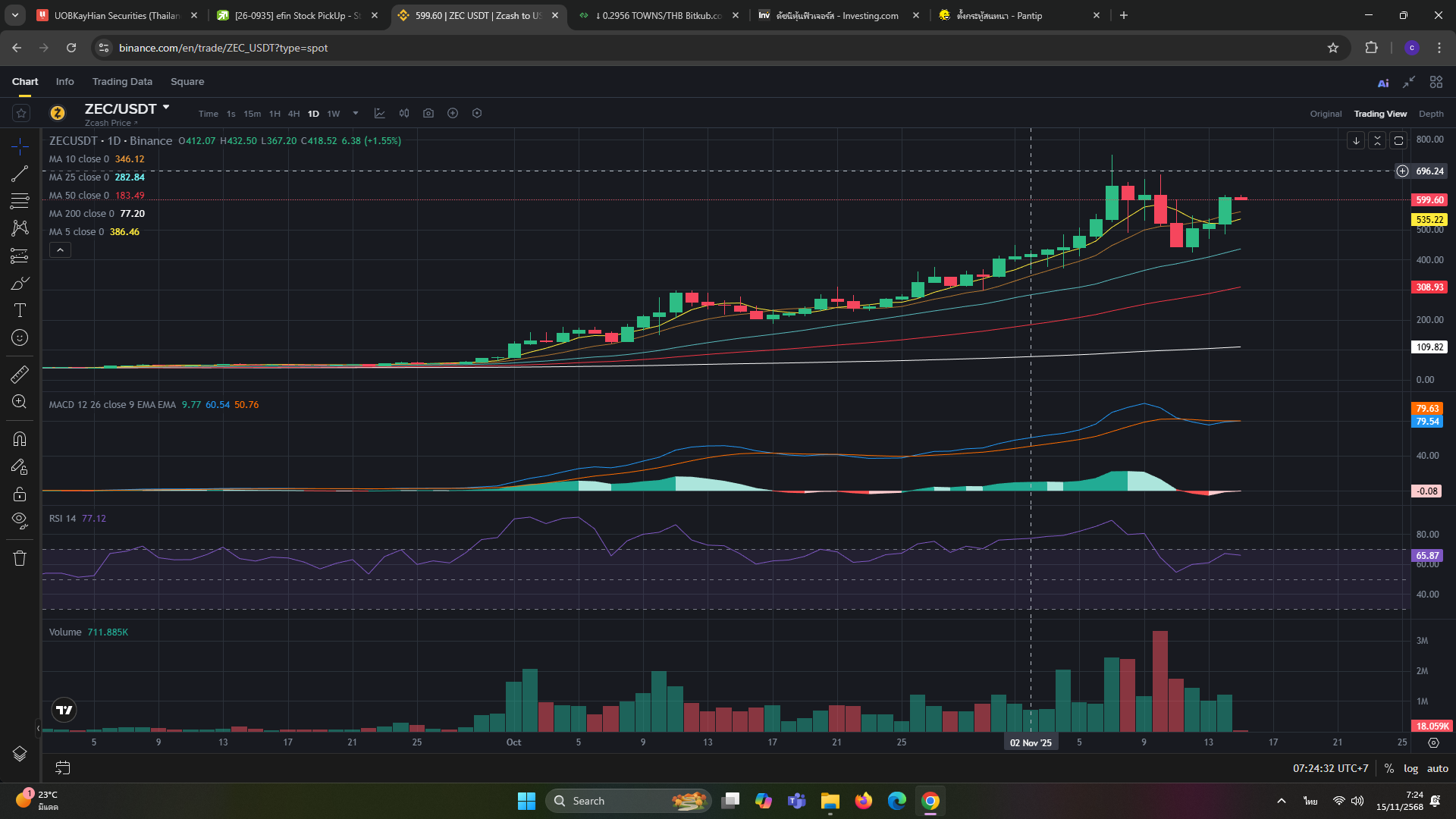This screenshot has width=1456, height=819.
Task: Toggle magnet mode for drawings
Action: (x=20, y=439)
